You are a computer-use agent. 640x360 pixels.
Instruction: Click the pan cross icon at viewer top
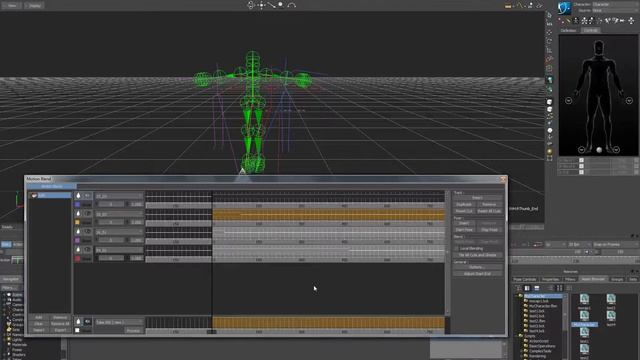[x=261, y=5]
